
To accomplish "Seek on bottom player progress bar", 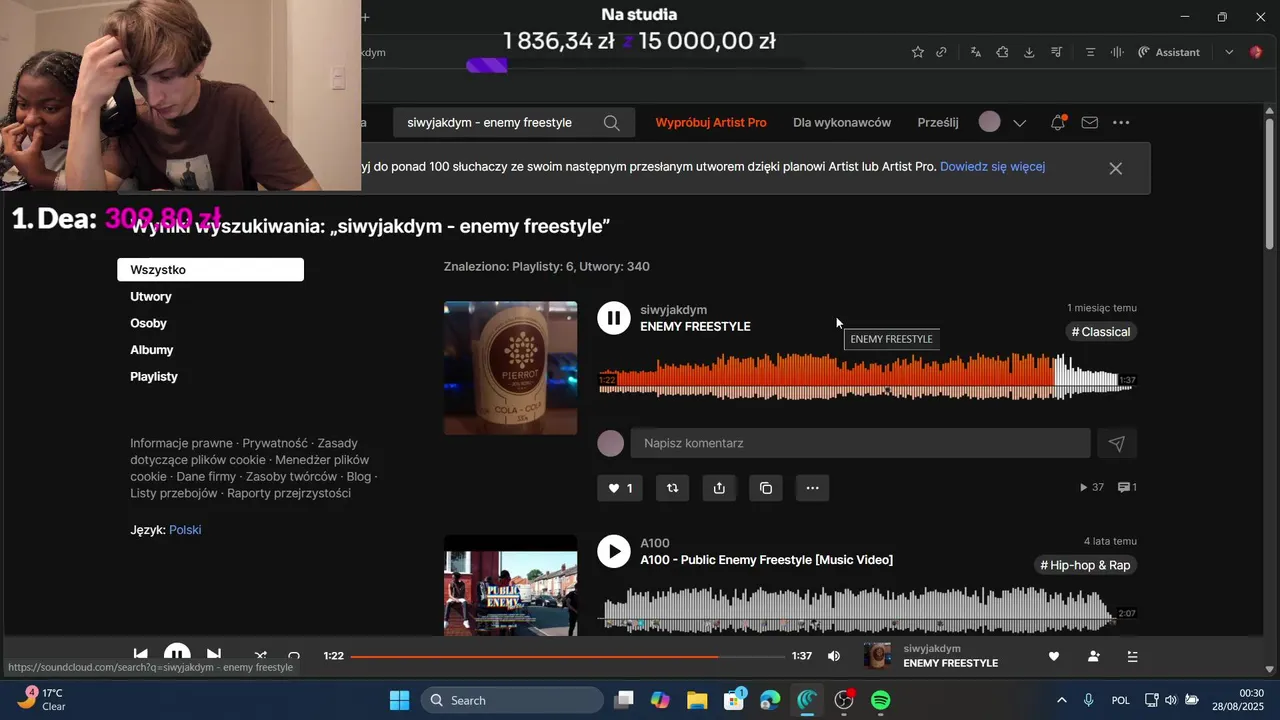I will [567, 657].
